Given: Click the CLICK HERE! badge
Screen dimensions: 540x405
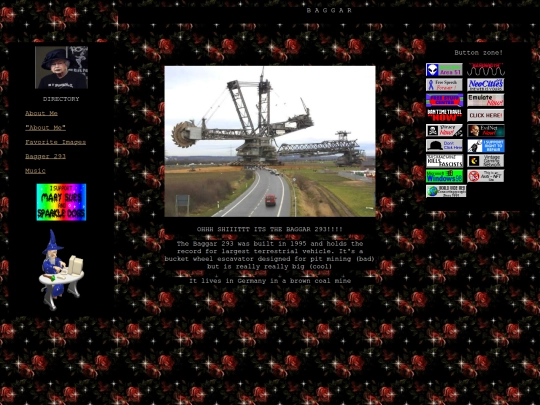Looking at the screenshot, I should click(x=486, y=115).
